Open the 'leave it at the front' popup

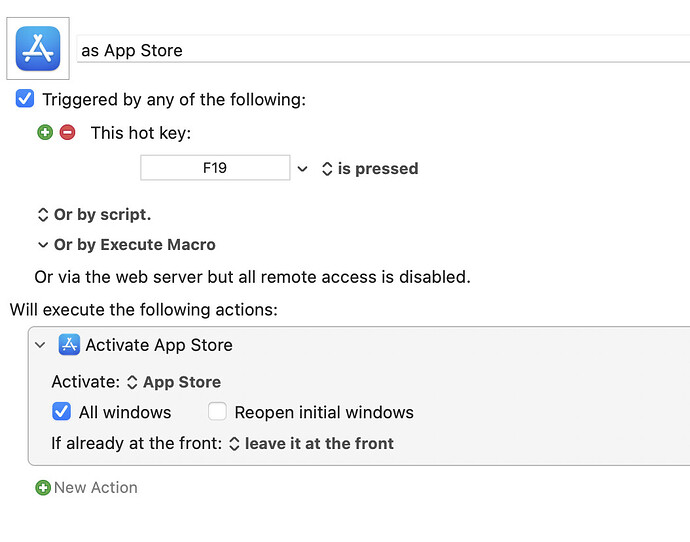(x=311, y=443)
